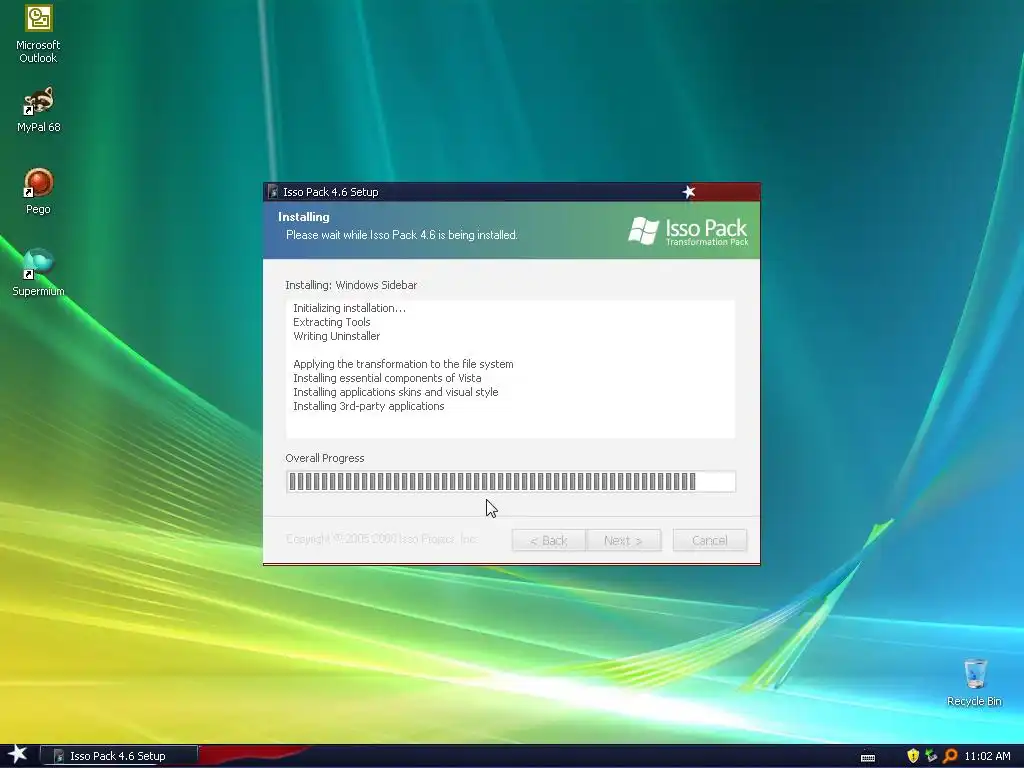The height and width of the screenshot is (768, 1024).
Task: Click the star button in setup title bar
Action: (689, 192)
